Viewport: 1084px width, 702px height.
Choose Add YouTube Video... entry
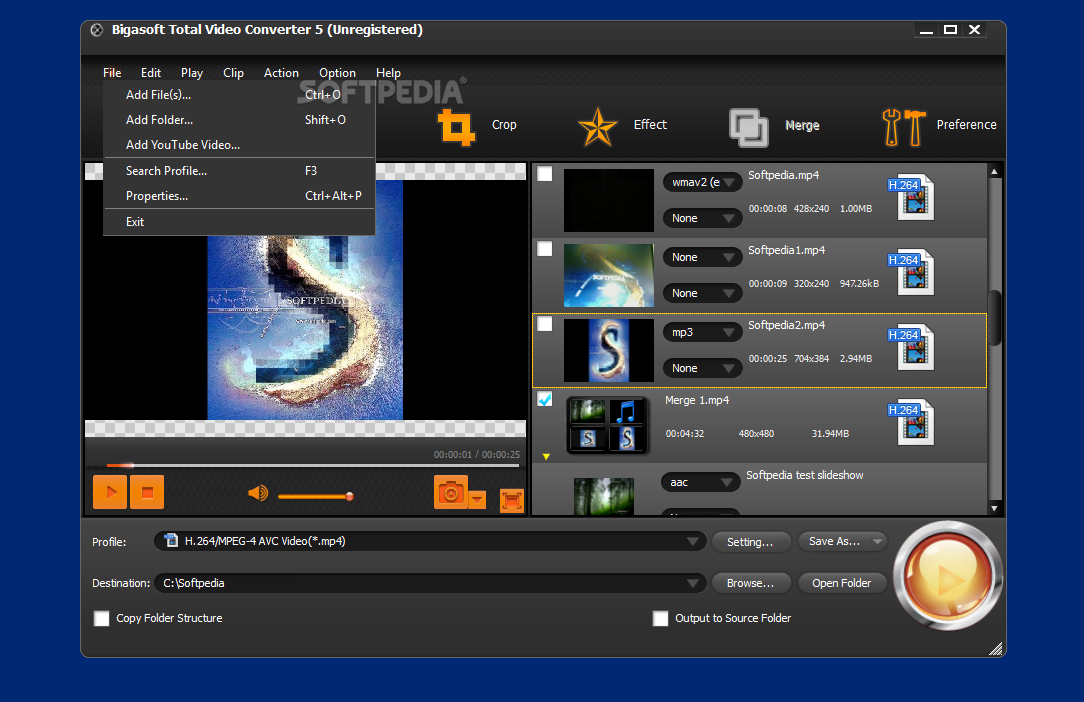tap(239, 145)
